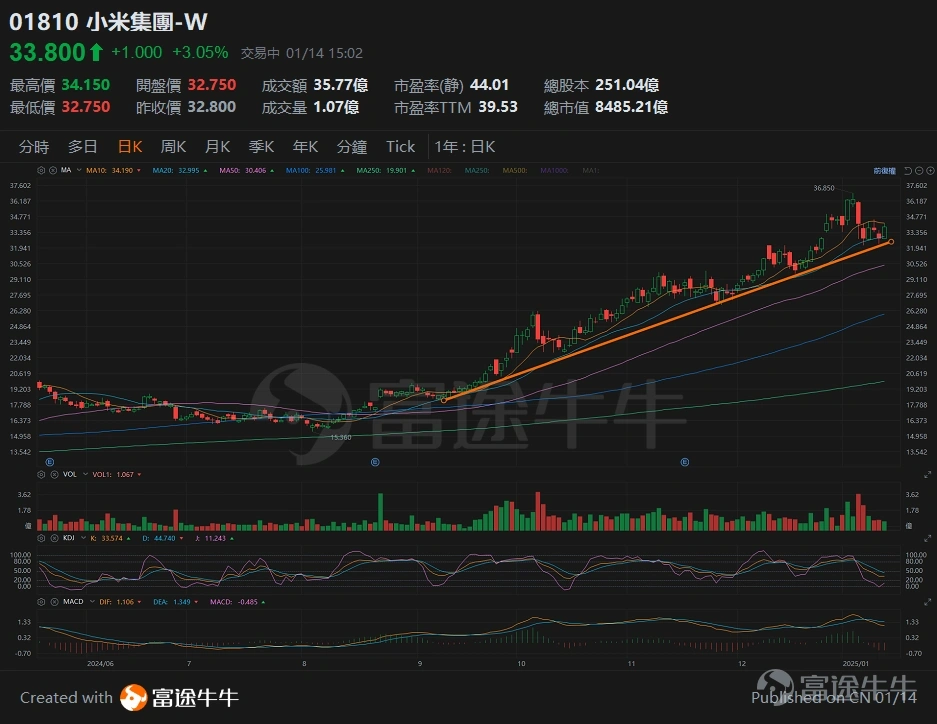Click the 總股本 value 251.04億

pos(627,85)
